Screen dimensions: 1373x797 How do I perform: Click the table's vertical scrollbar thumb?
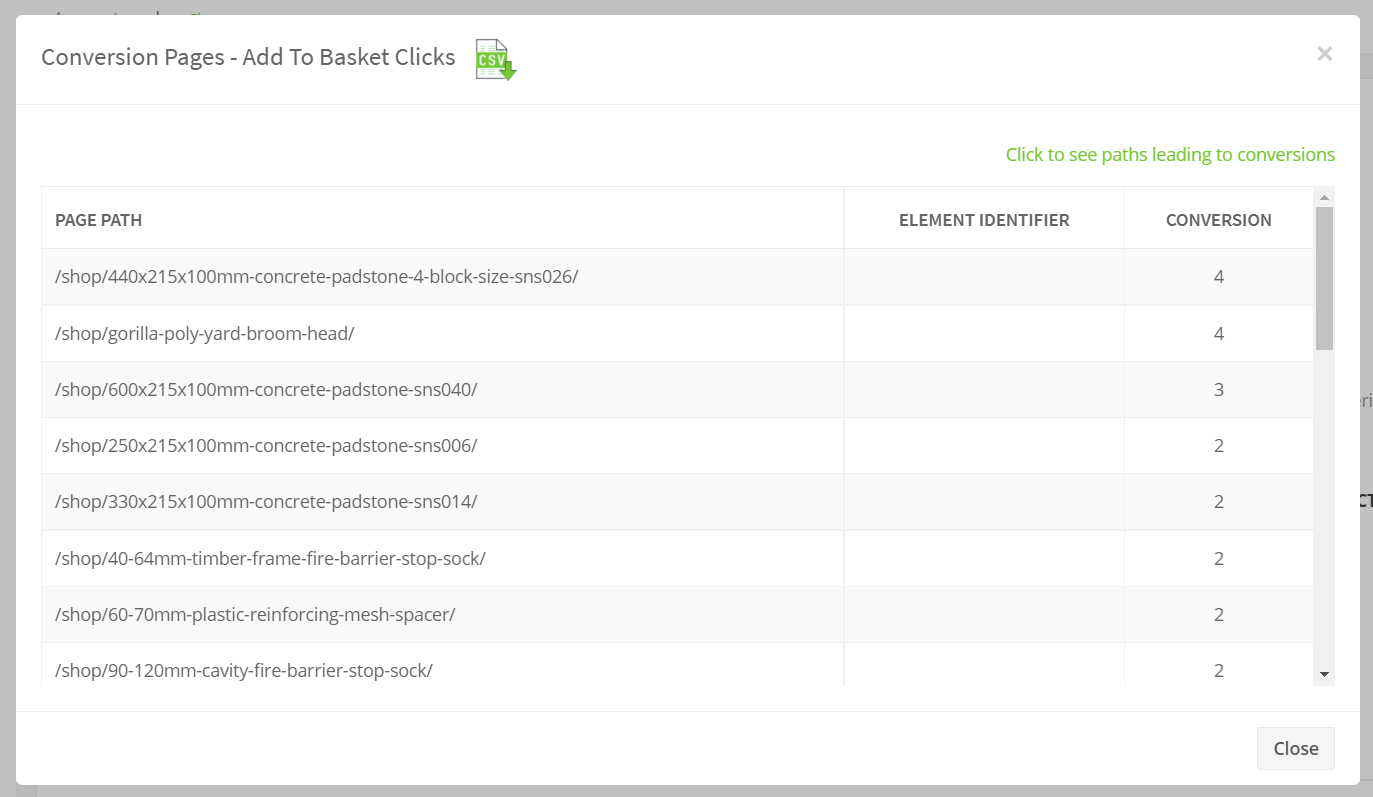[1325, 278]
